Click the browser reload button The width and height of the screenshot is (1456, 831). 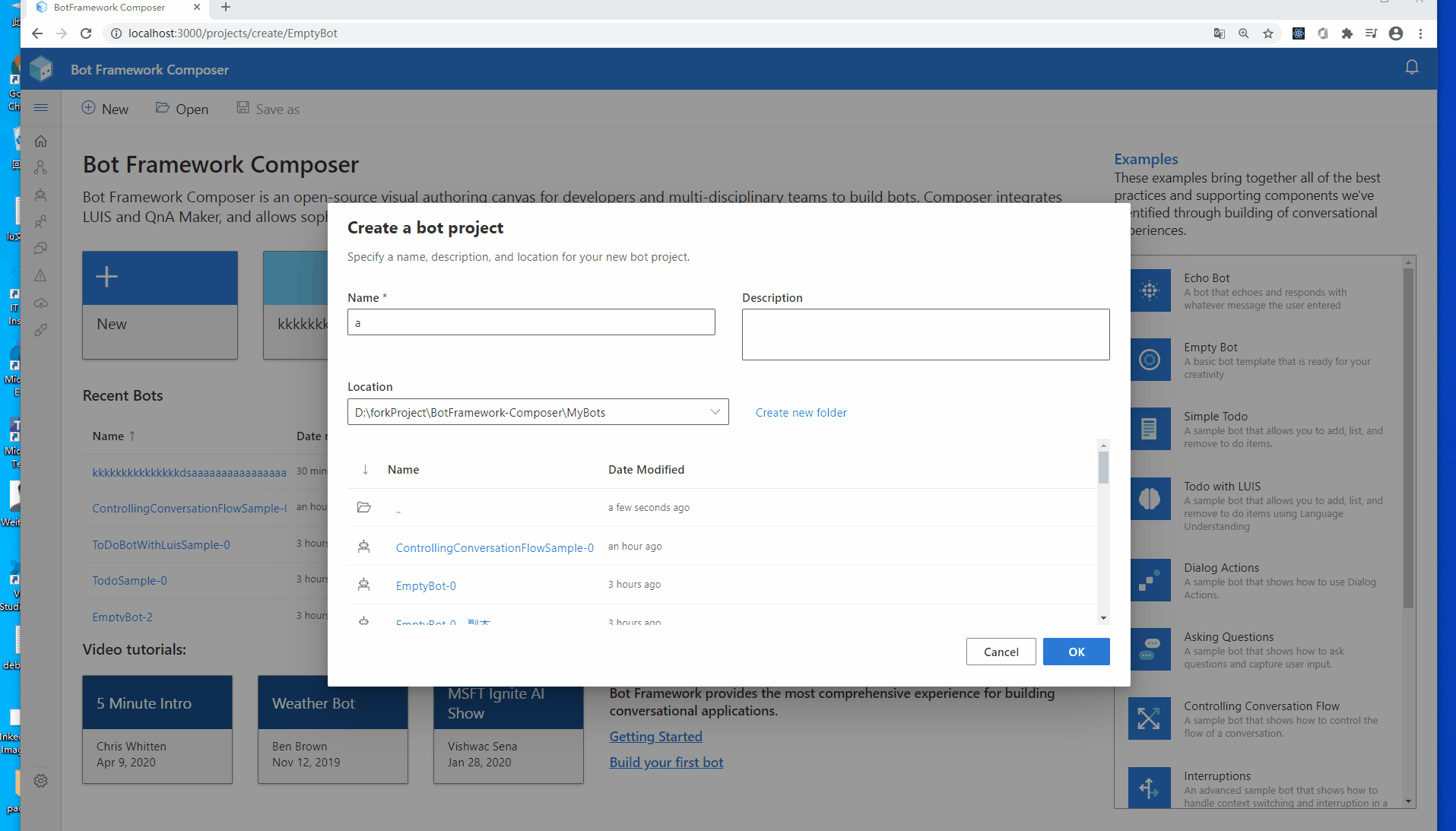click(86, 33)
